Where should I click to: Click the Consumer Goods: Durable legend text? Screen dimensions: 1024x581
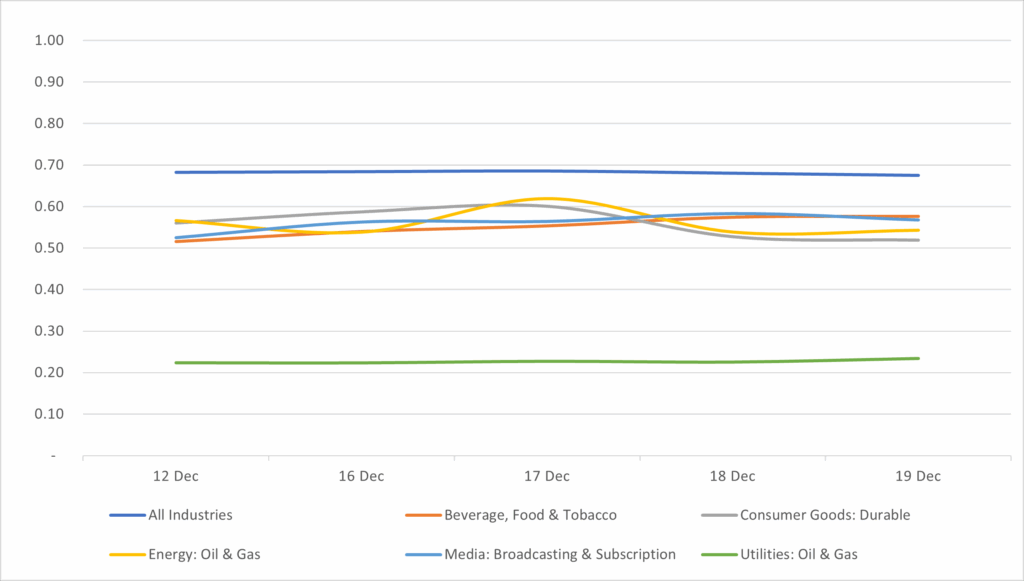coord(824,515)
